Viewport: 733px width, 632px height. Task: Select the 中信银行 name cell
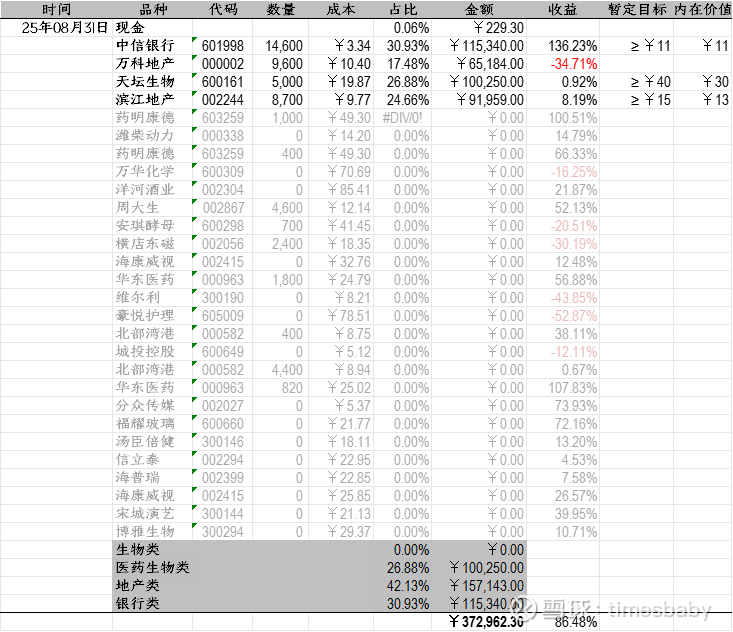click(152, 46)
